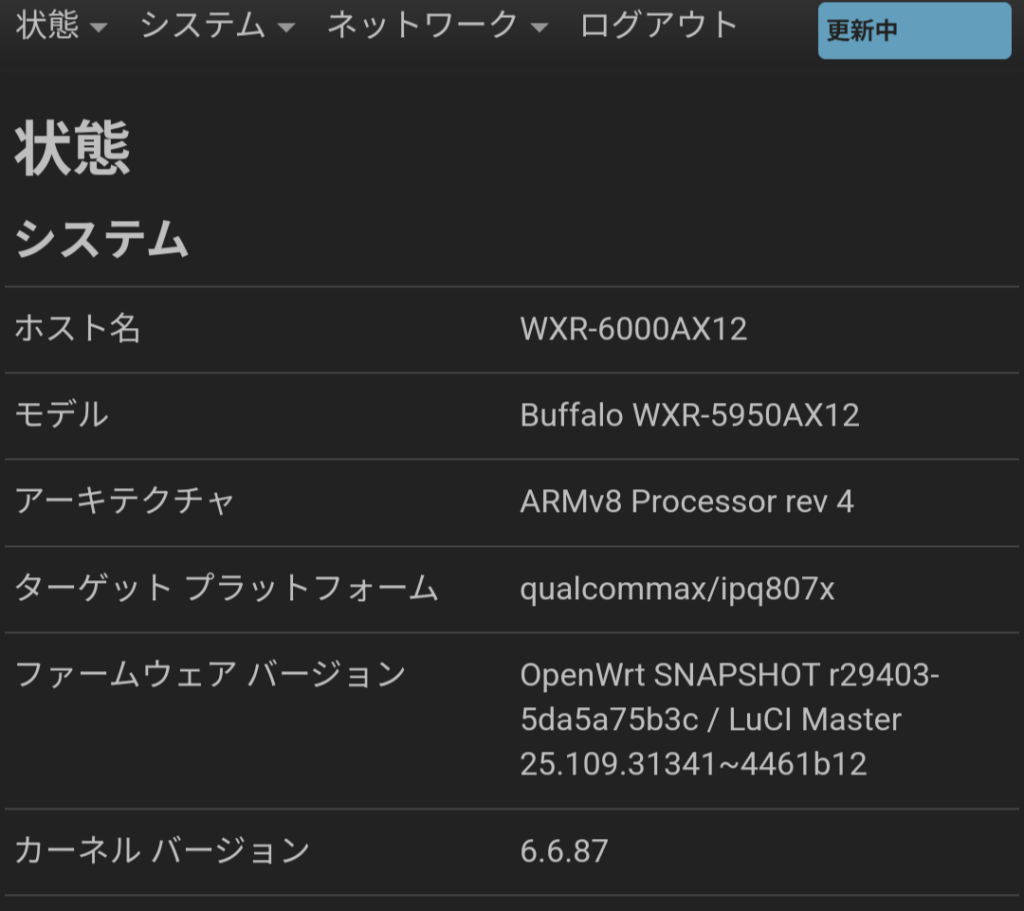1024x911 pixels.
Task: Select ARMv8 Processor rev 4 value
Action: click(x=687, y=502)
